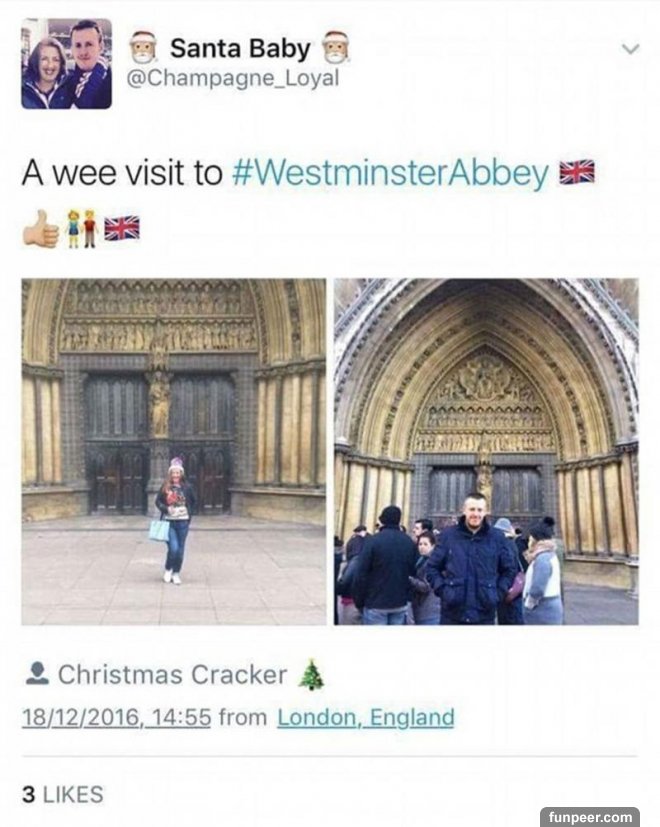Click the thumbs up emoji
The image size is (660, 827).
[41, 228]
